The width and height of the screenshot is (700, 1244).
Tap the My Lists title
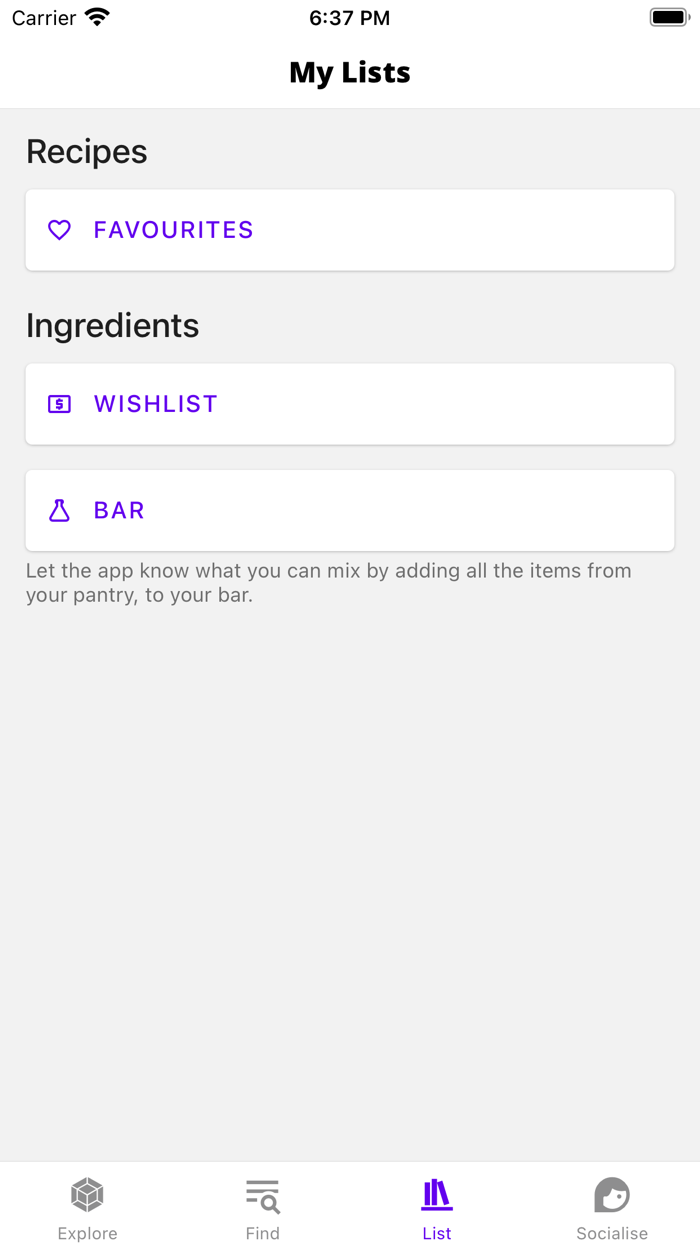click(349, 71)
